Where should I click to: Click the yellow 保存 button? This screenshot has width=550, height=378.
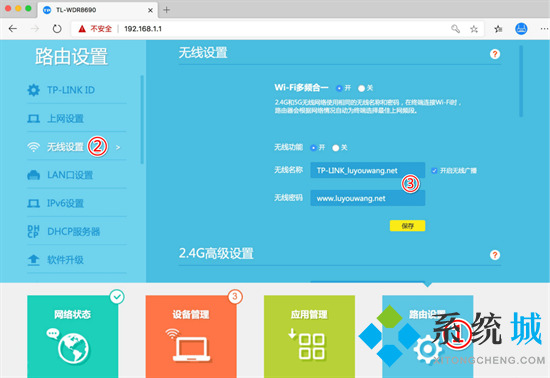click(407, 226)
